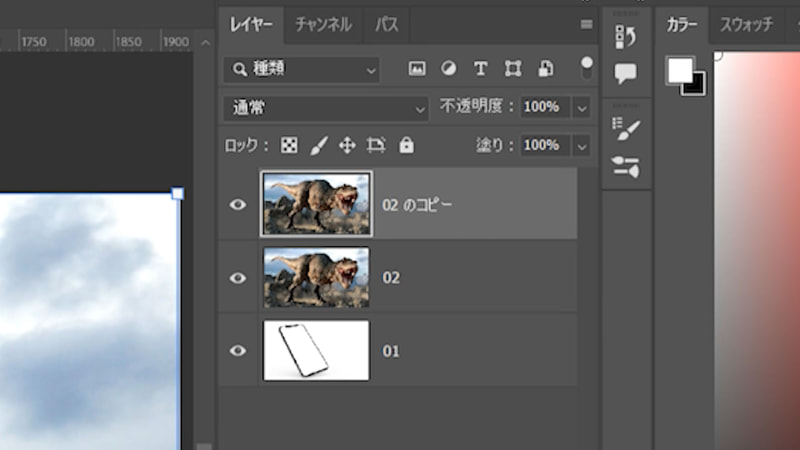The height and width of the screenshot is (450, 800).
Task: Lock image pixels brush icon
Action: [319, 145]
